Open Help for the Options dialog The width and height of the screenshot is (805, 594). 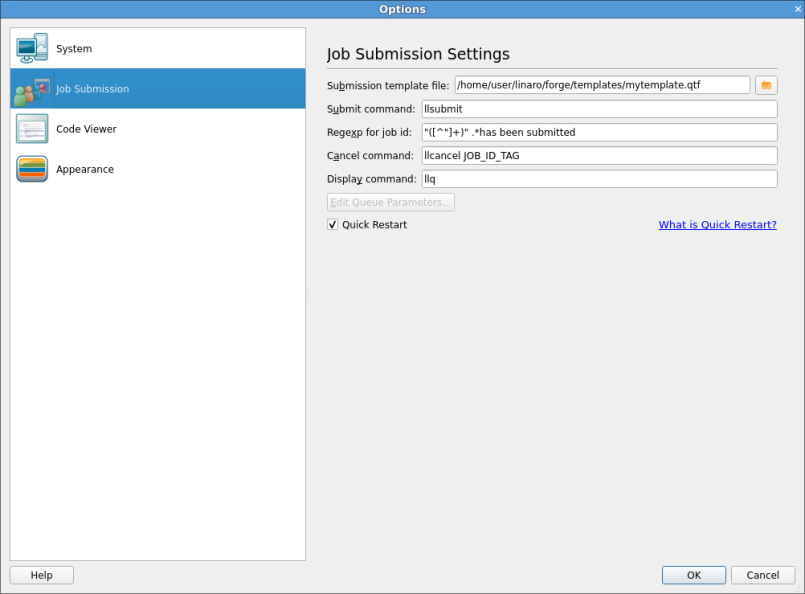[41, 575]
